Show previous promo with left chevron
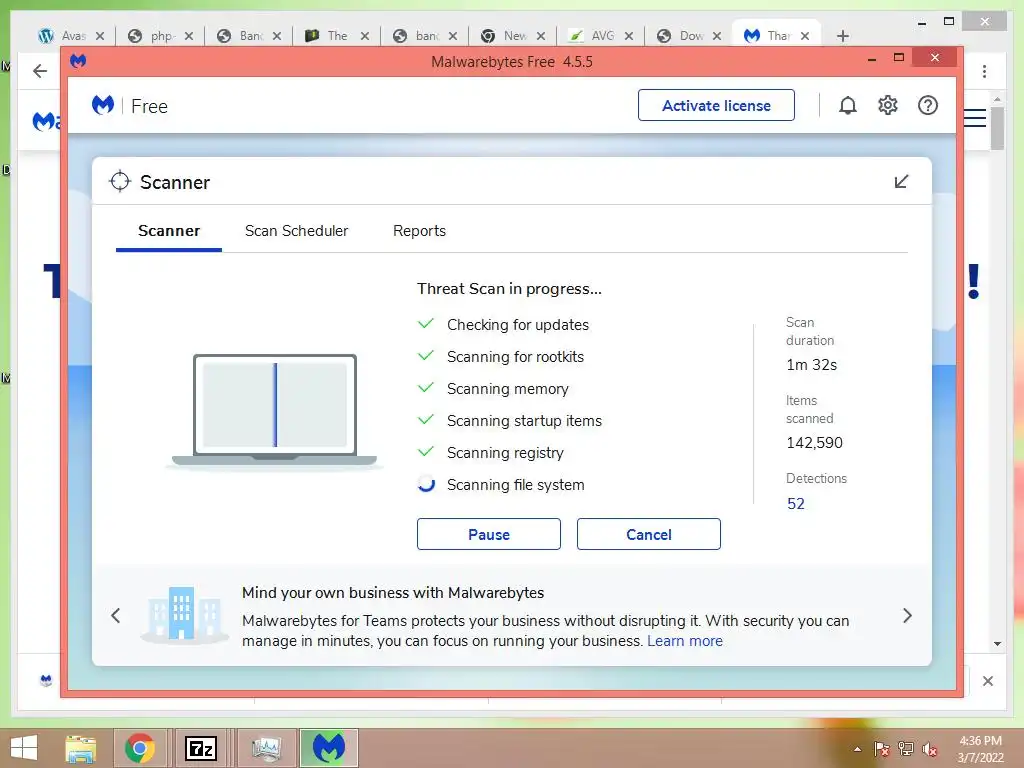 pyautogui.click(x=116, y=615)
